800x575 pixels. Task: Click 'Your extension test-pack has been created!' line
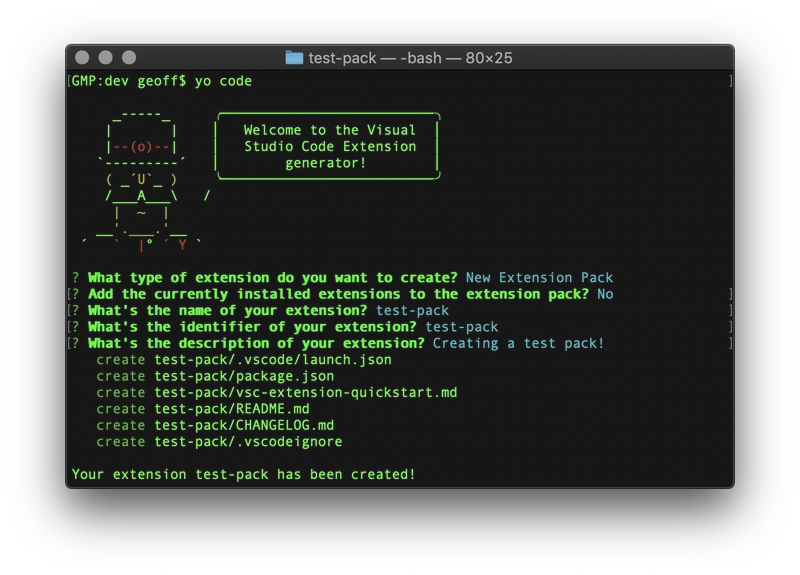[x=243, y=474]
